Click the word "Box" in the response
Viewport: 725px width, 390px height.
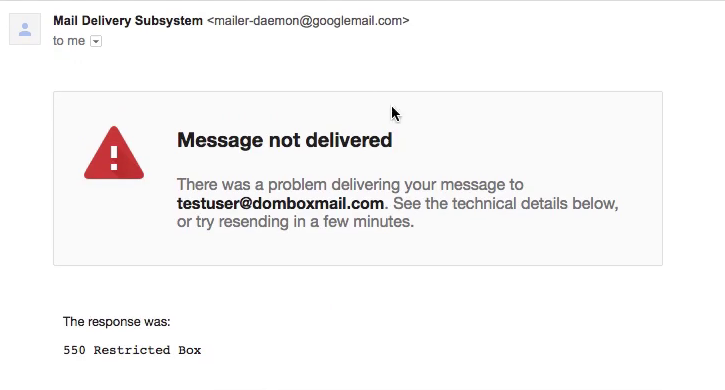pos(190,350)
